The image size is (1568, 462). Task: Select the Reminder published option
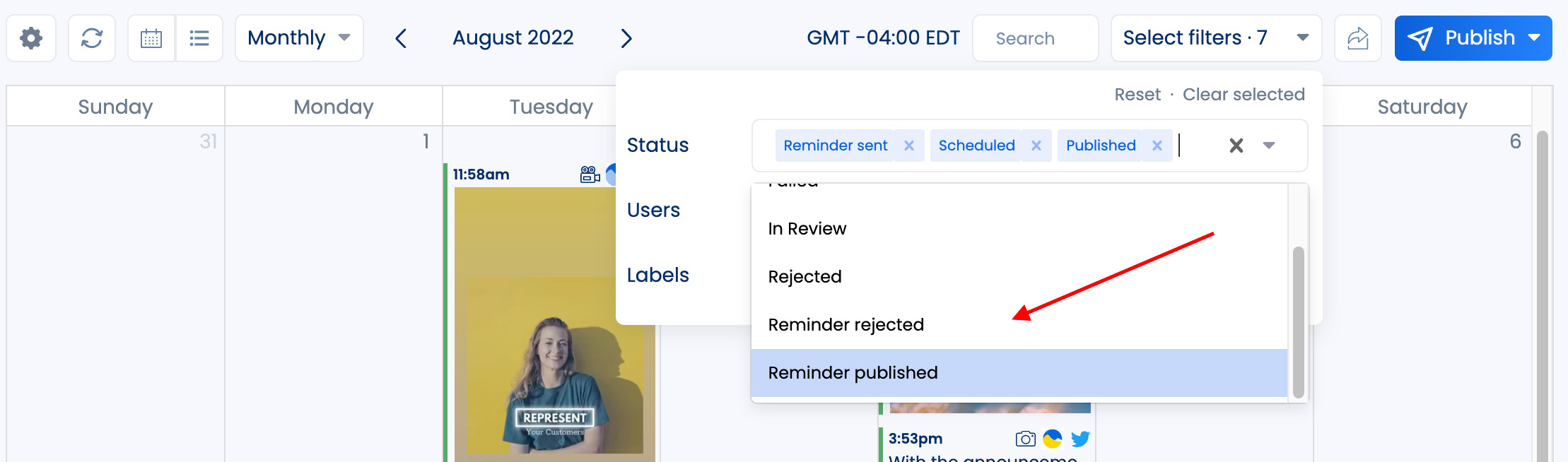point(1019,373)
